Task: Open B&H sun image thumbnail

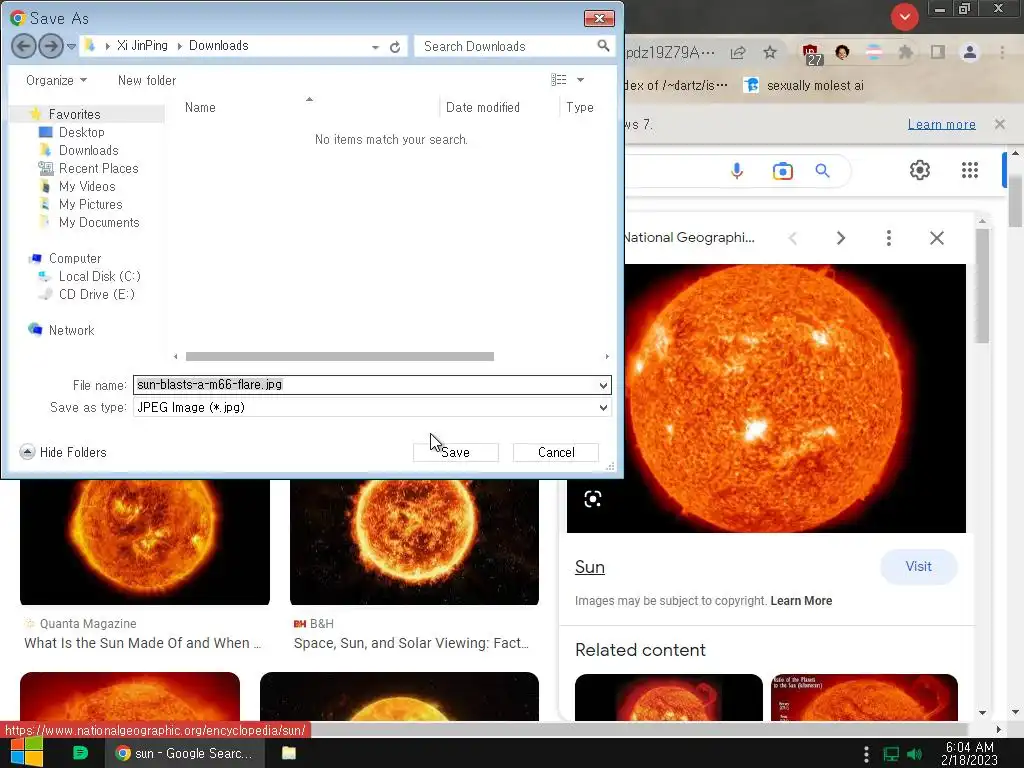Action: click(414, 542)
